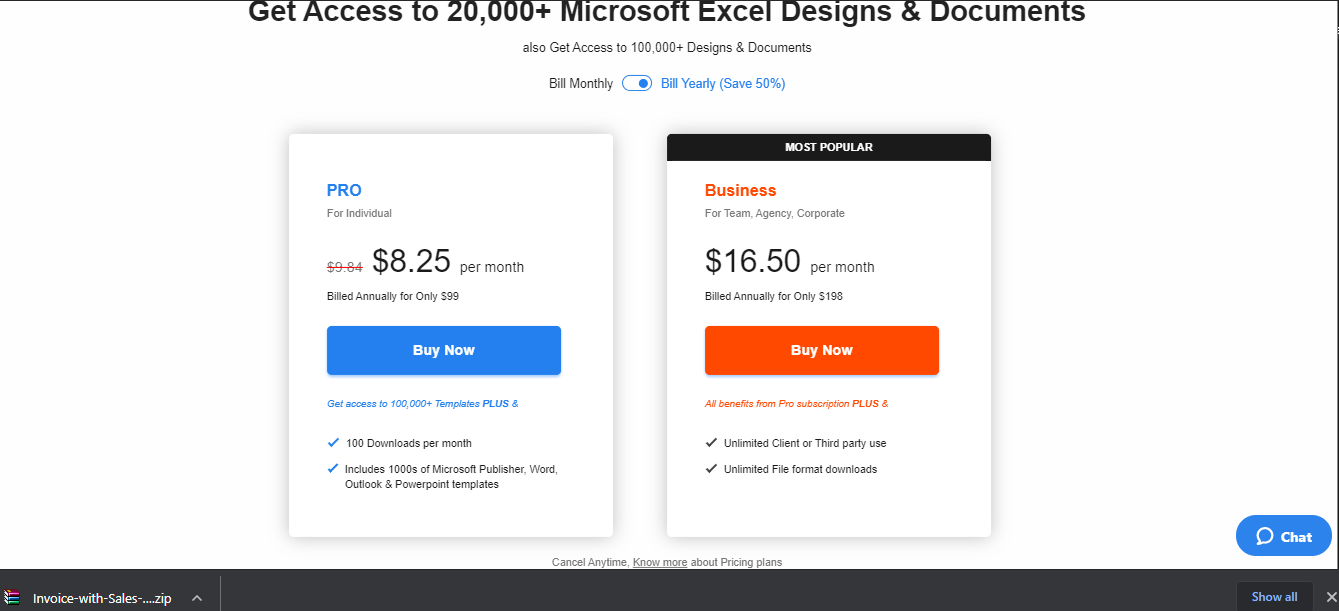Click the checkmark beside Unlimited File format downloads
1339x611 pixels.
(x=711, y=468)
